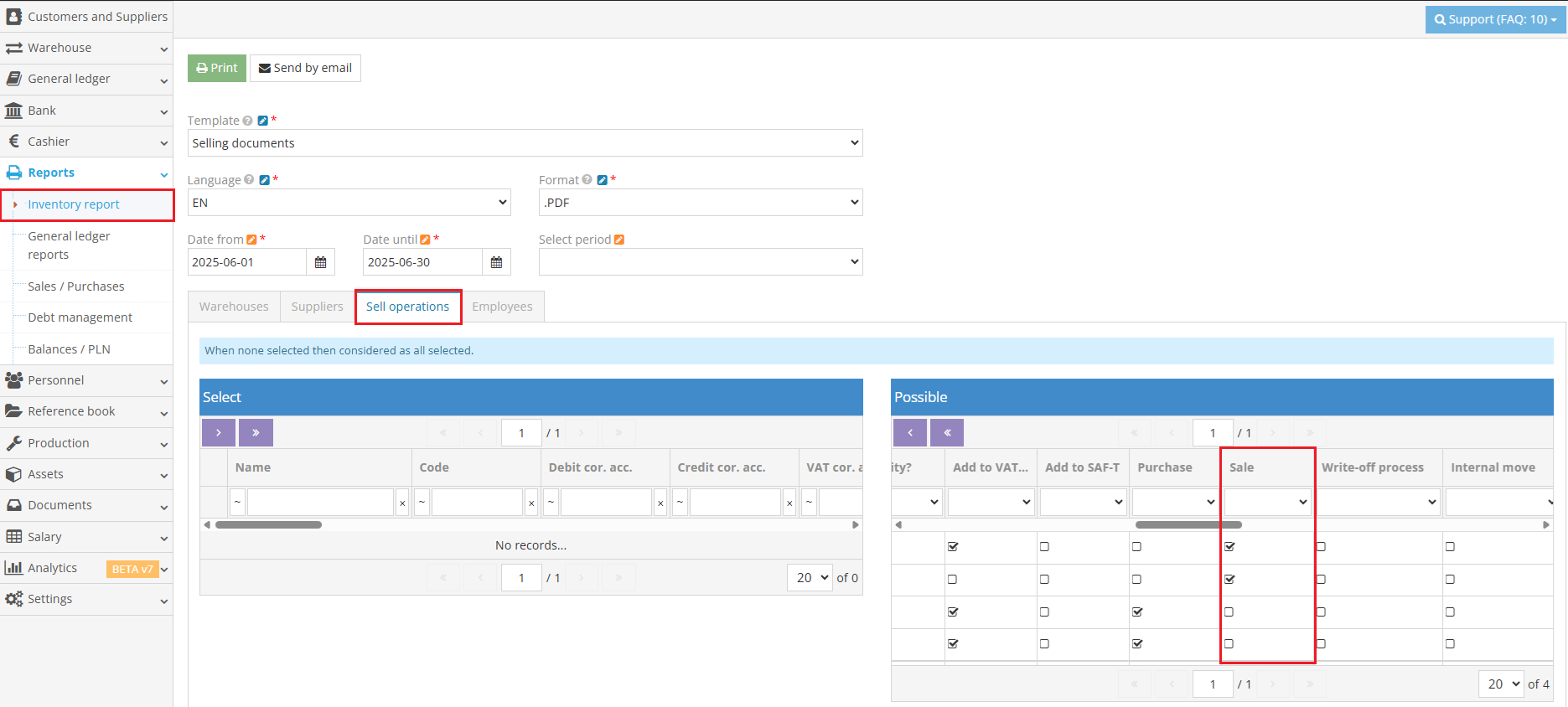
Task: Click the double-arrow move-all button in Select panel
Action: 256,432
